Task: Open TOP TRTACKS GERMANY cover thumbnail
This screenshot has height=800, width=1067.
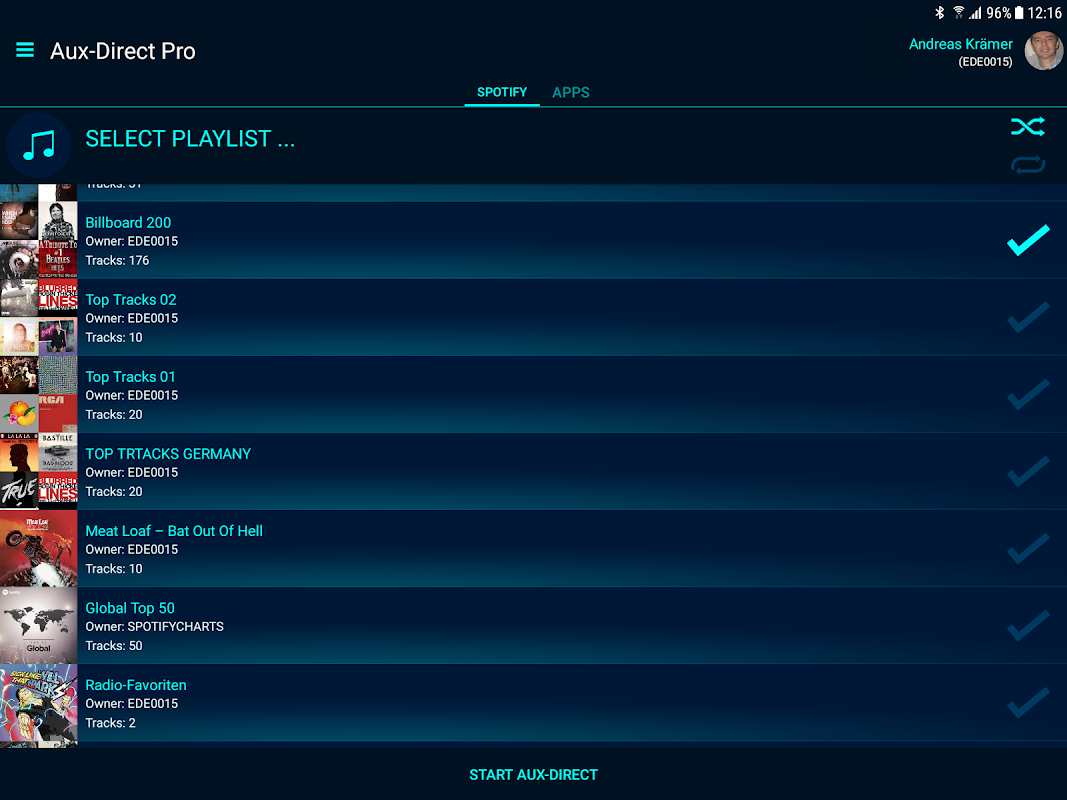Action: [39, 471]
